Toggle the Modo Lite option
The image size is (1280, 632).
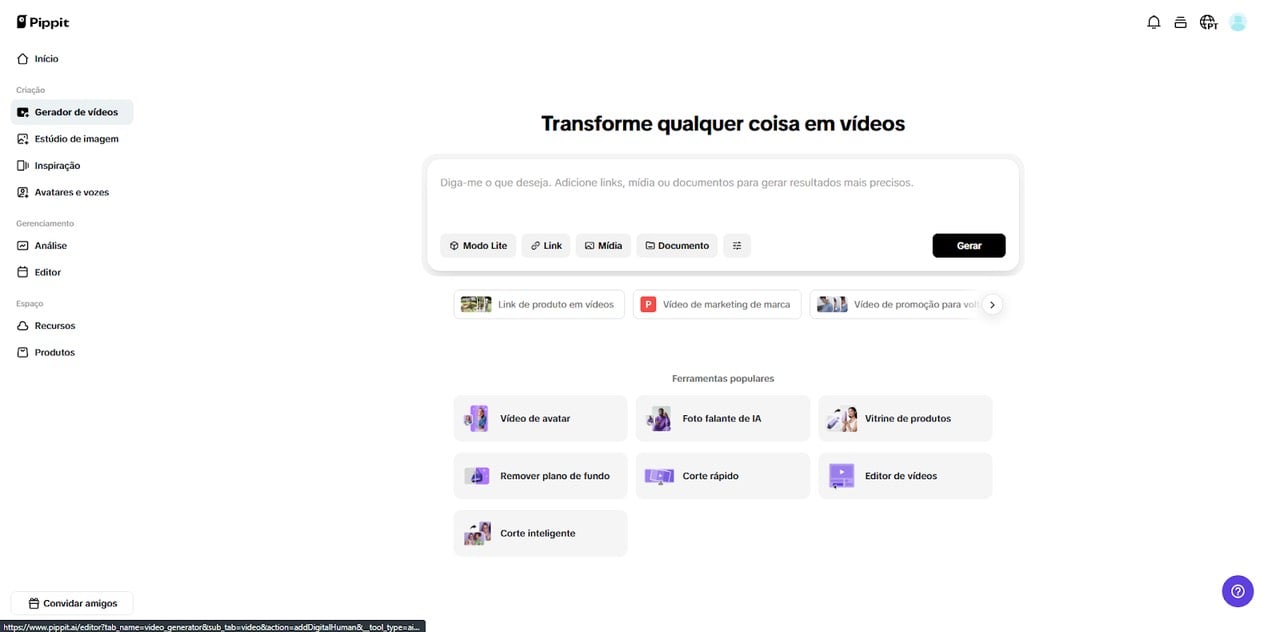pyautogui.click(x=478, y=246)
